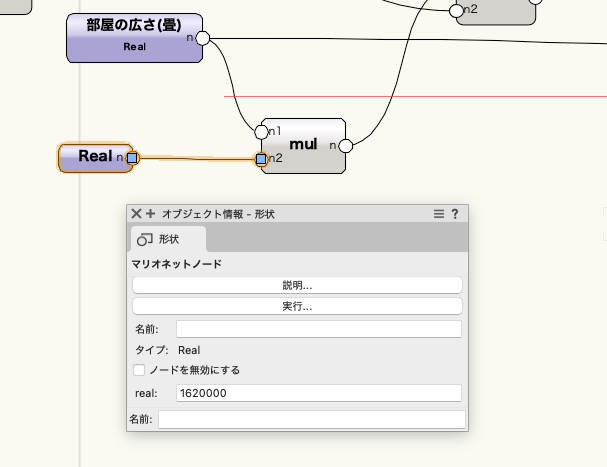Click the bottom 名前 field below real
The image size is (607, 467).
point(311,420)
